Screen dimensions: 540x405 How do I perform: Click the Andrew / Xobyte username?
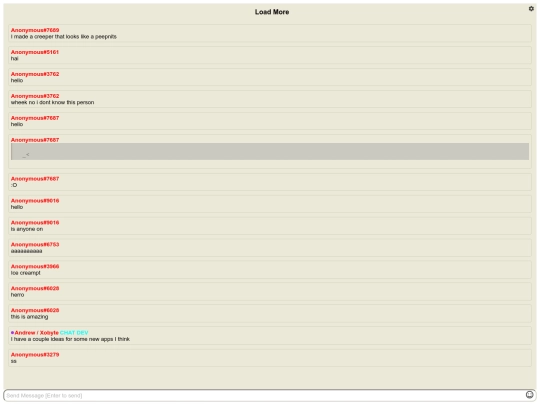(37, 333)
